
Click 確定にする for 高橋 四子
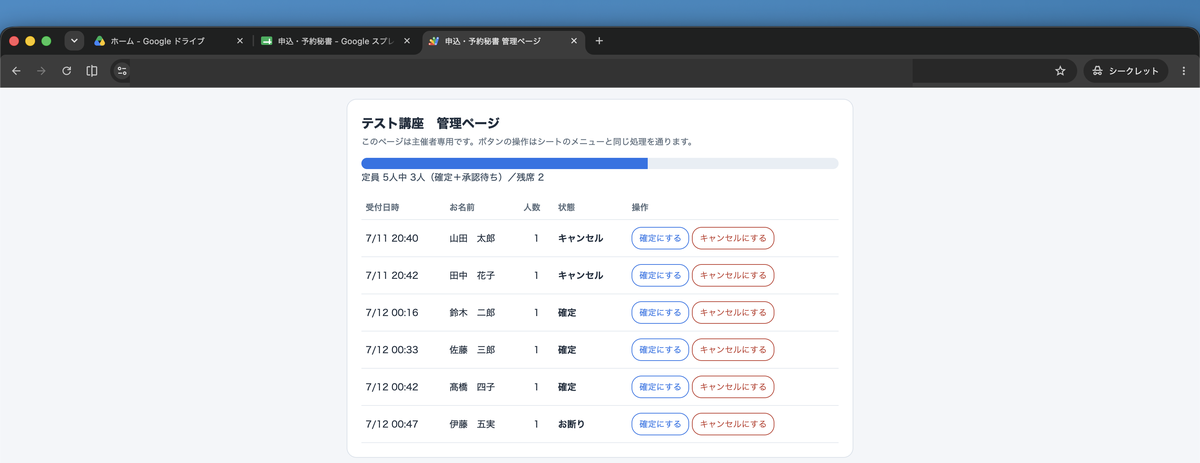(660, 386)
